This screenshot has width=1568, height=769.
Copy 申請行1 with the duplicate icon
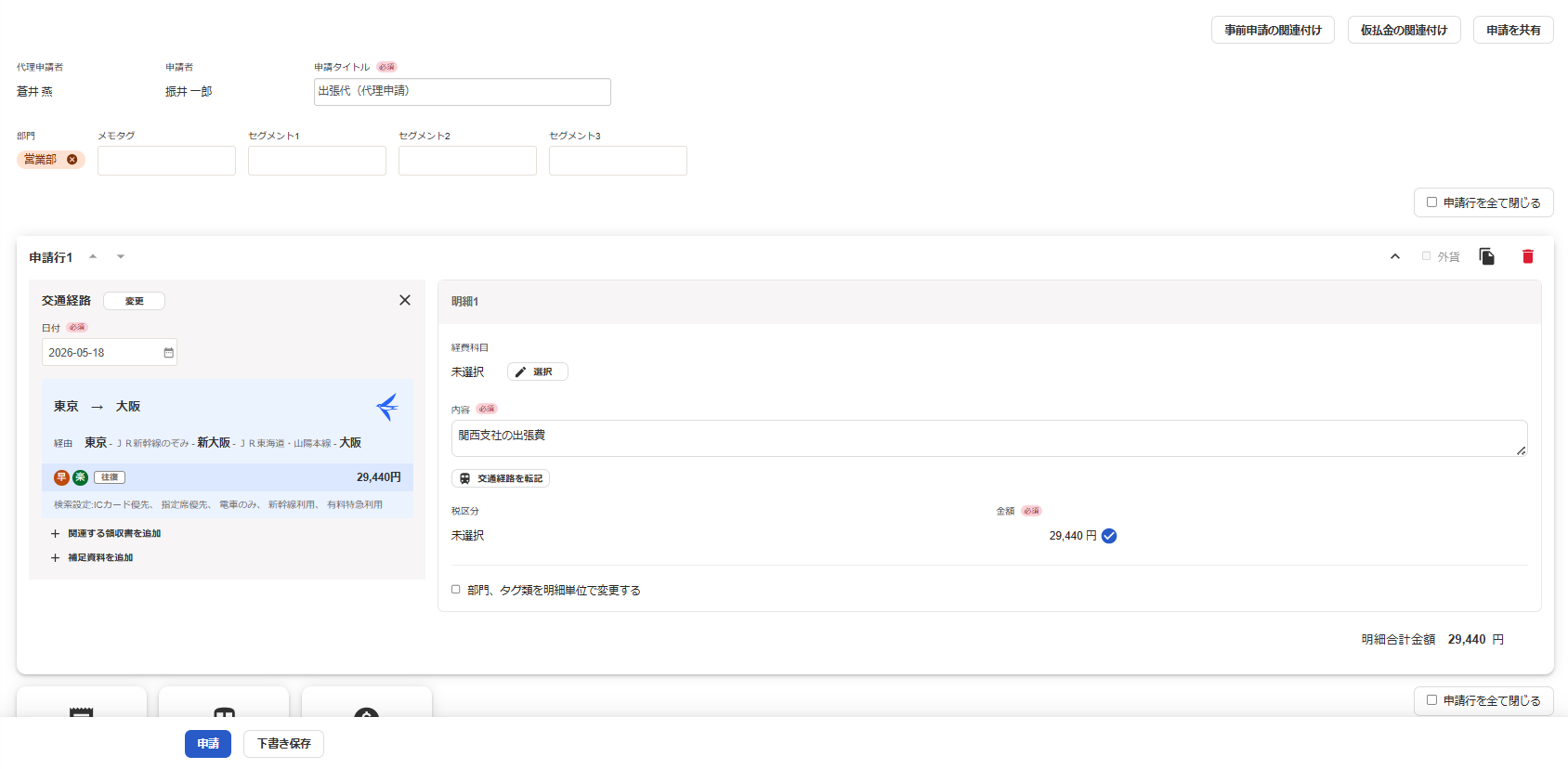pos(1487,256)
